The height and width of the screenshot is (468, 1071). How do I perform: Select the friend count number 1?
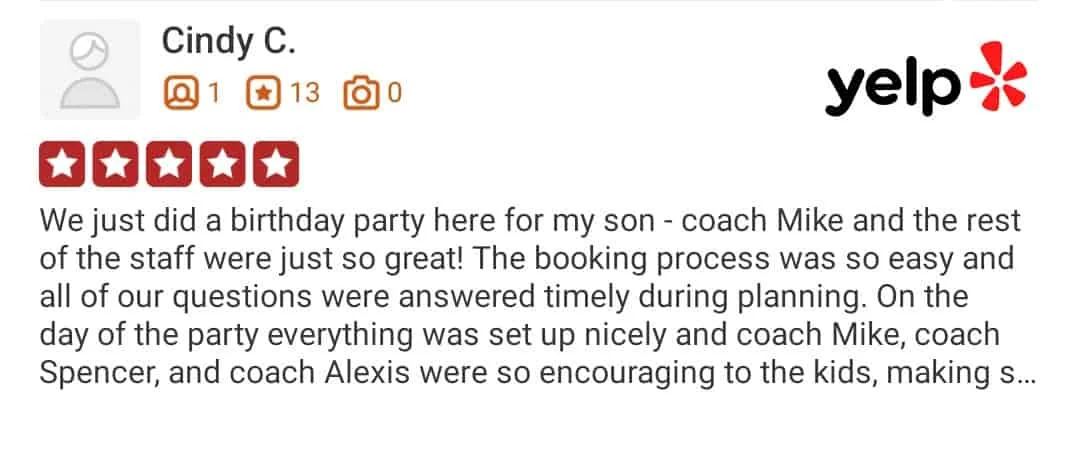[x=214, y=93]
